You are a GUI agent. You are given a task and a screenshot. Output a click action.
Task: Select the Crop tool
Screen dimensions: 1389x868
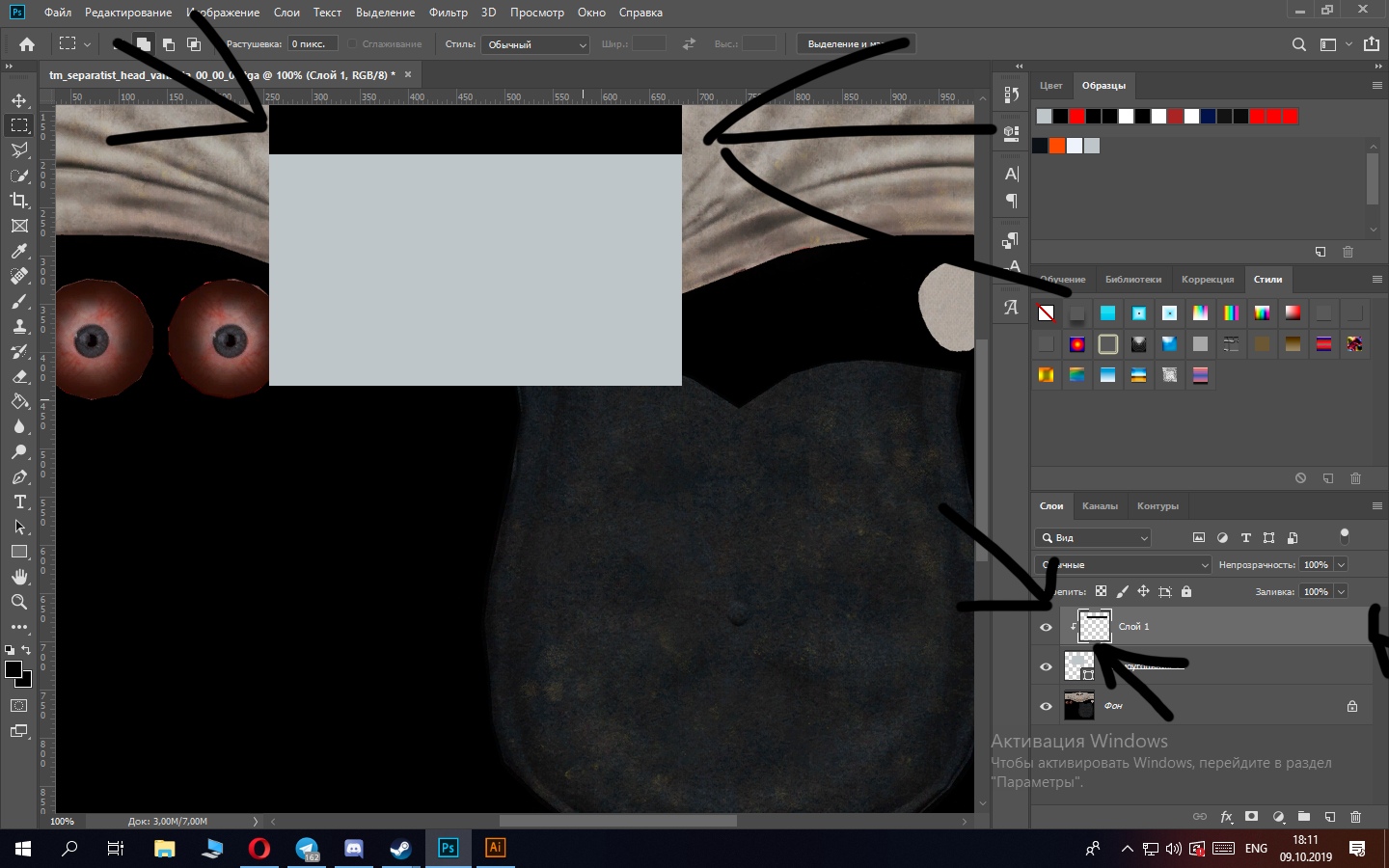pos(19,201)
